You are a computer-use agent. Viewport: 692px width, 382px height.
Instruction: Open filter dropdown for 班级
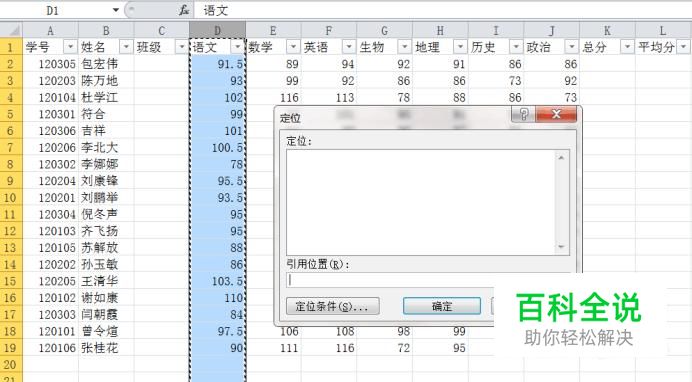click(182, 46)
